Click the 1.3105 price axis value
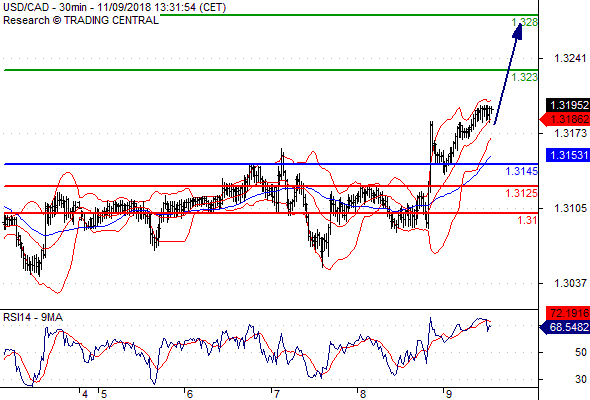Viewport: 590px width, 400px height. pyautogui.click(x=570, y=208)
